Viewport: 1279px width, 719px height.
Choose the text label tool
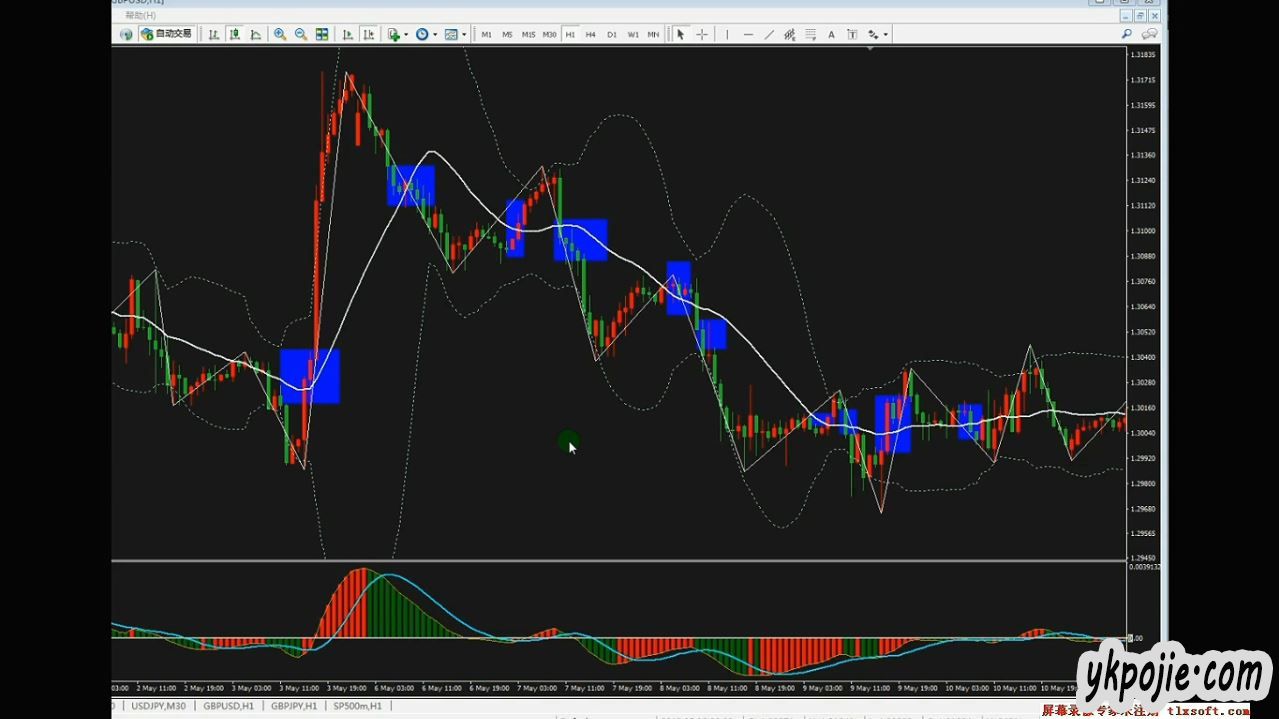pos(831,34)
